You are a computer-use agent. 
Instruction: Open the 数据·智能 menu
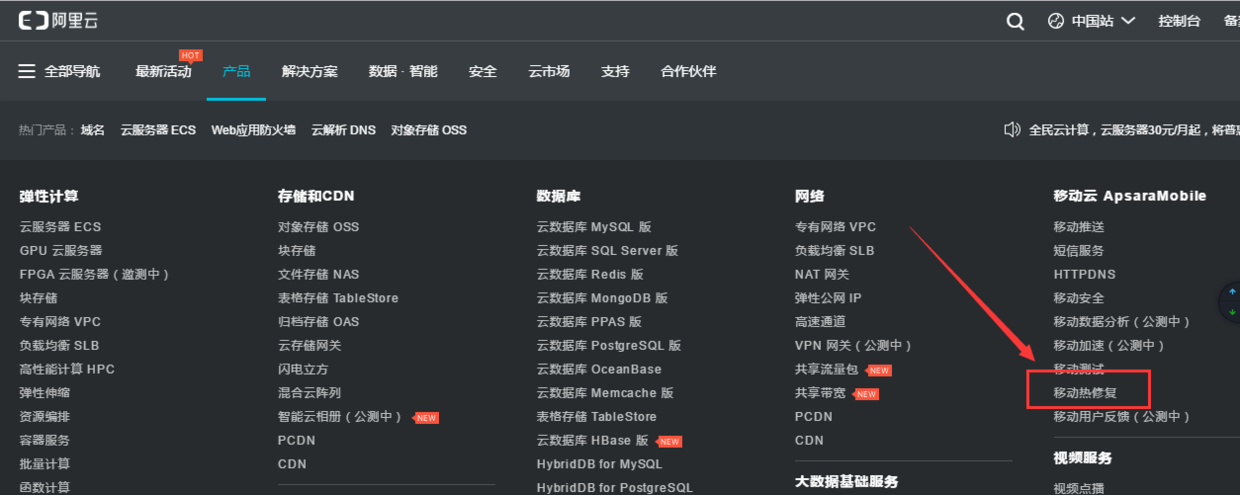pyautogui.click(x=403, y=71)
